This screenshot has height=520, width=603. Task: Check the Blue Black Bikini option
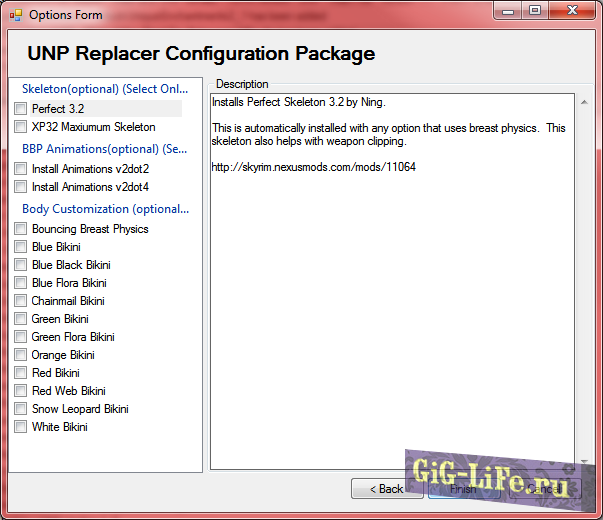(x=21, y=265)
